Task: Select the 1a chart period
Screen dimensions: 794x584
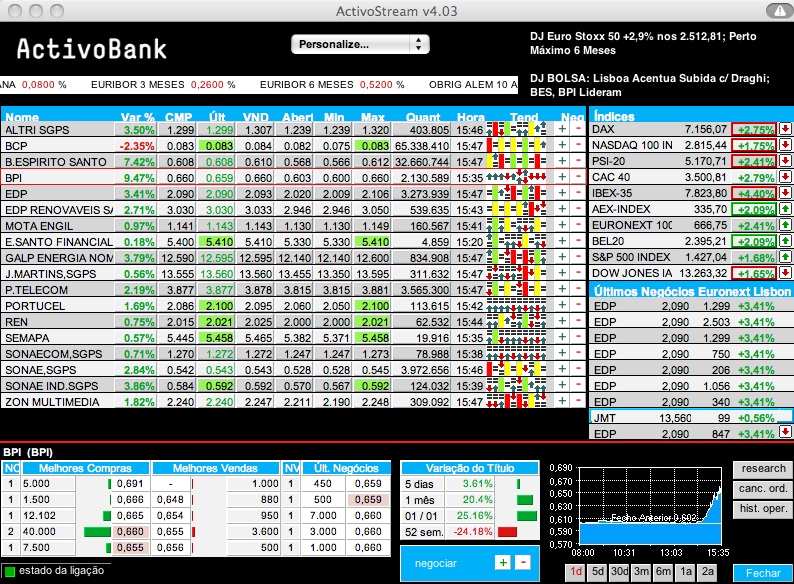Action: [686, 572]
